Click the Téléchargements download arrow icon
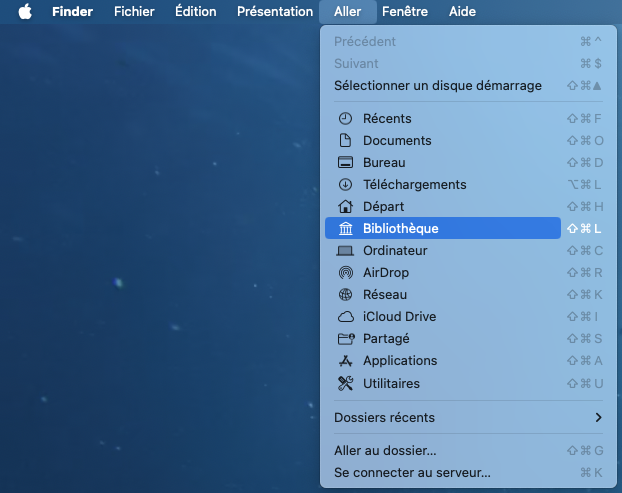This screenshot has height=493, width=622. click(x=345, y=184)
